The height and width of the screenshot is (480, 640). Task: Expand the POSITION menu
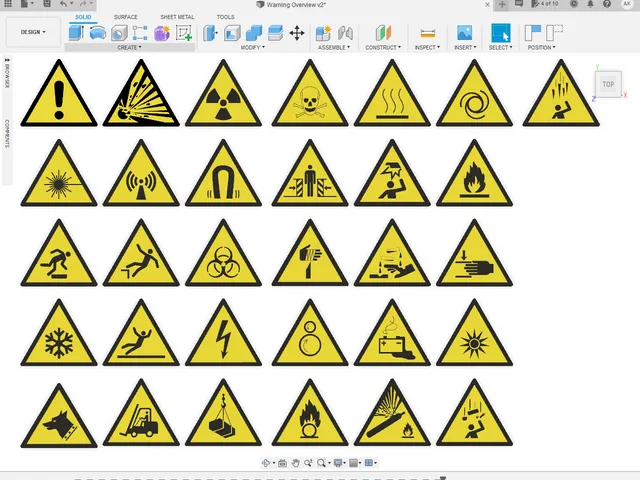click(541, 48)
